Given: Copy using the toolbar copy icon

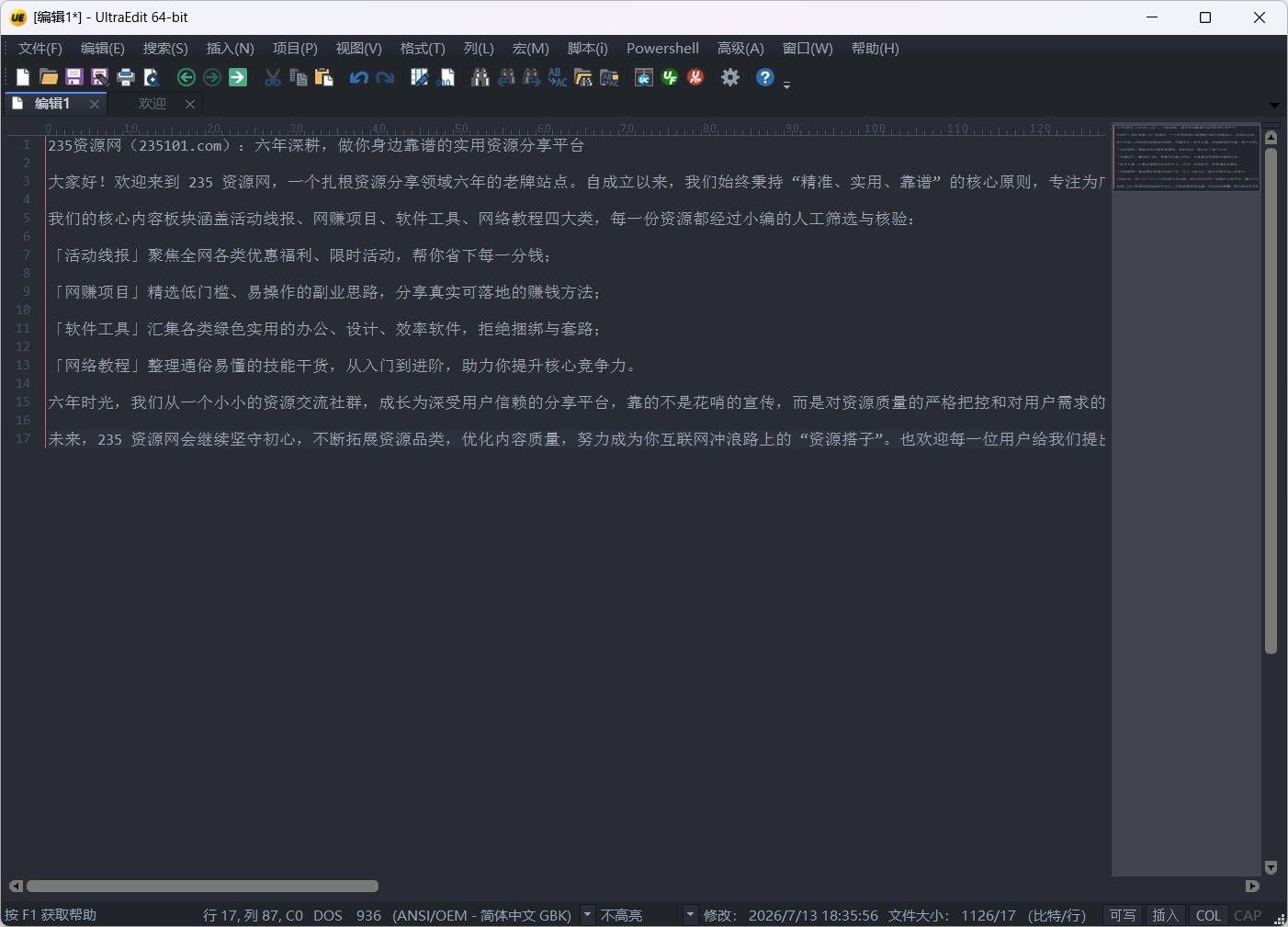Looking at the screenshot, I should [299, 78].
